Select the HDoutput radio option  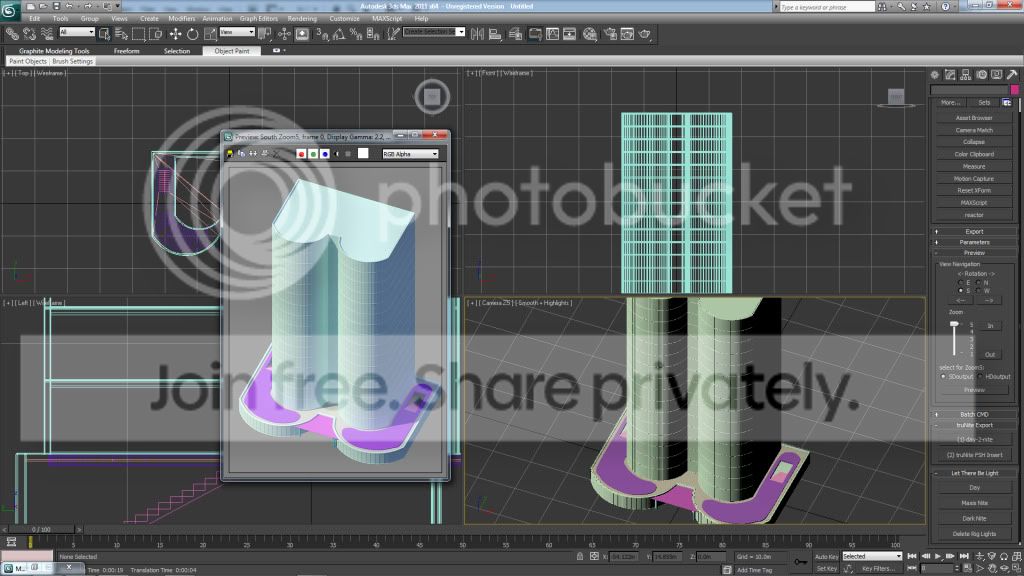coord(980,377)
